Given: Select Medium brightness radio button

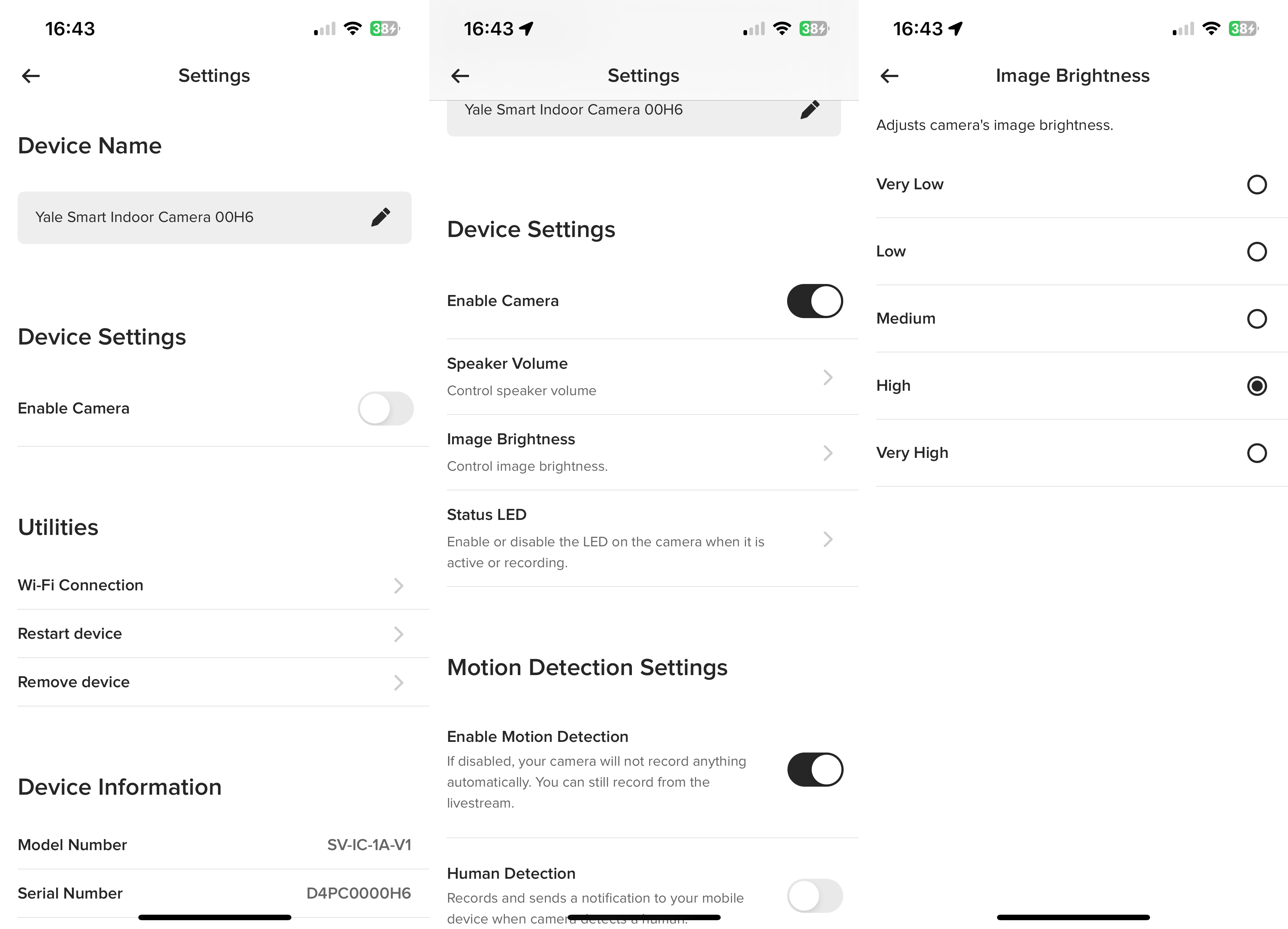Looking at the screenshot, I should click(x=1257, y=318).
